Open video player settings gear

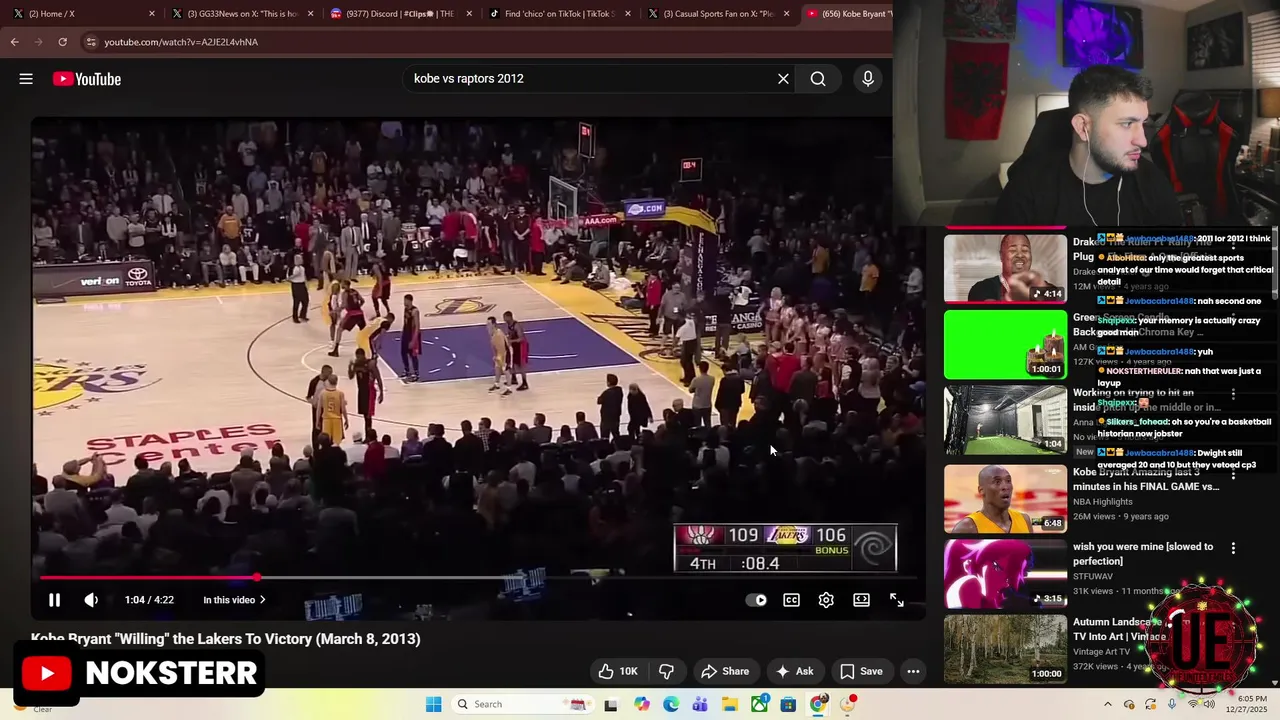pos(826,600)
